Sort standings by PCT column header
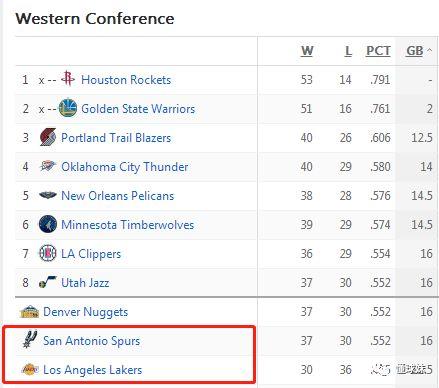 [x=378, y=51]
